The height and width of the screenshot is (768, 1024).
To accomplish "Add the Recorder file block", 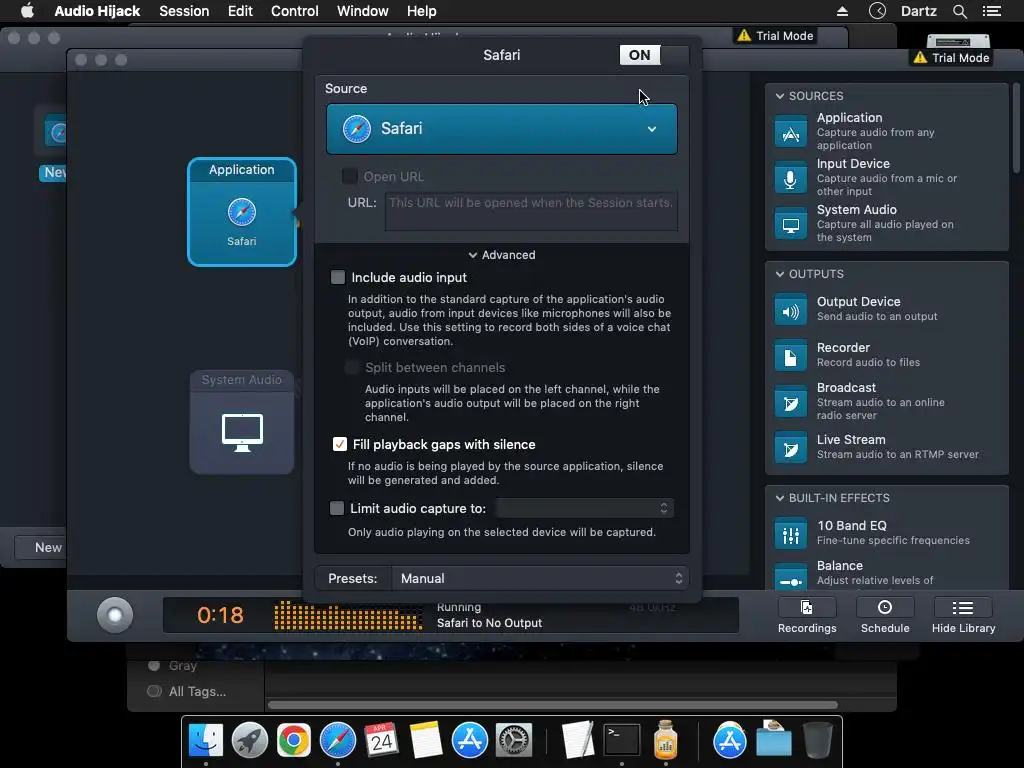I will [886, 355].
